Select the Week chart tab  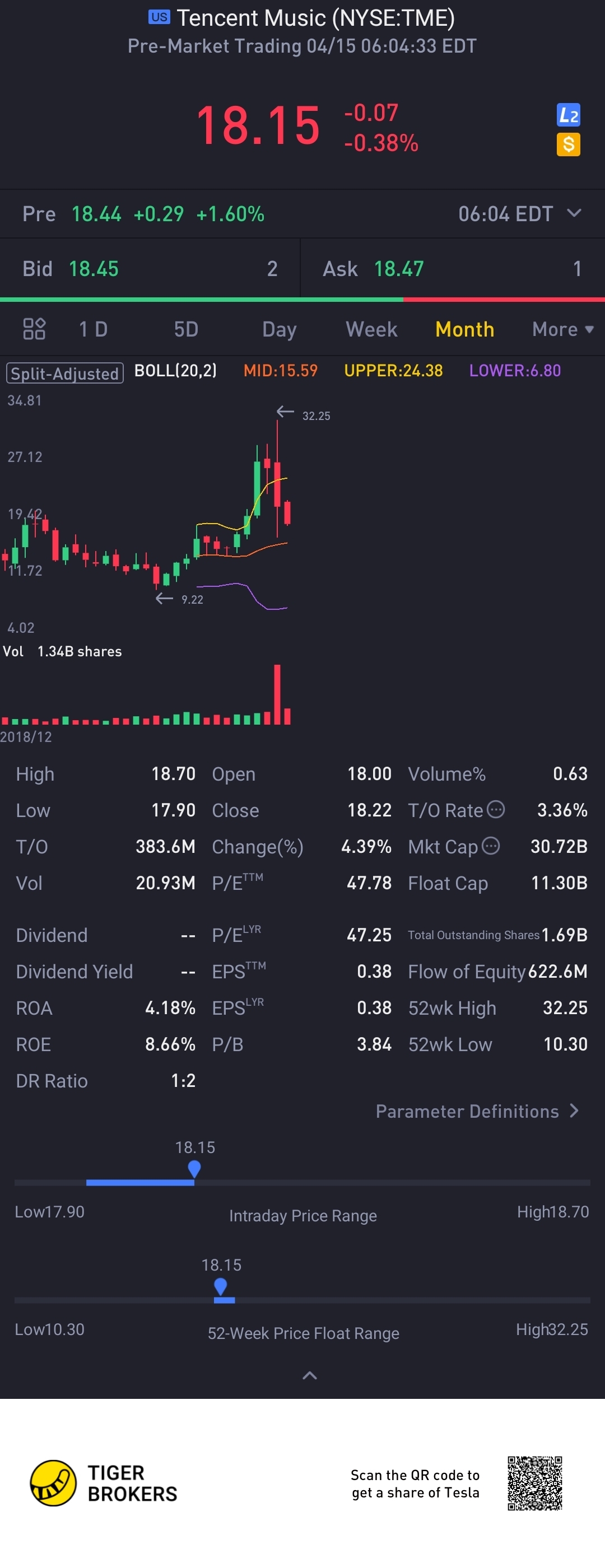[x=371, y=329]
